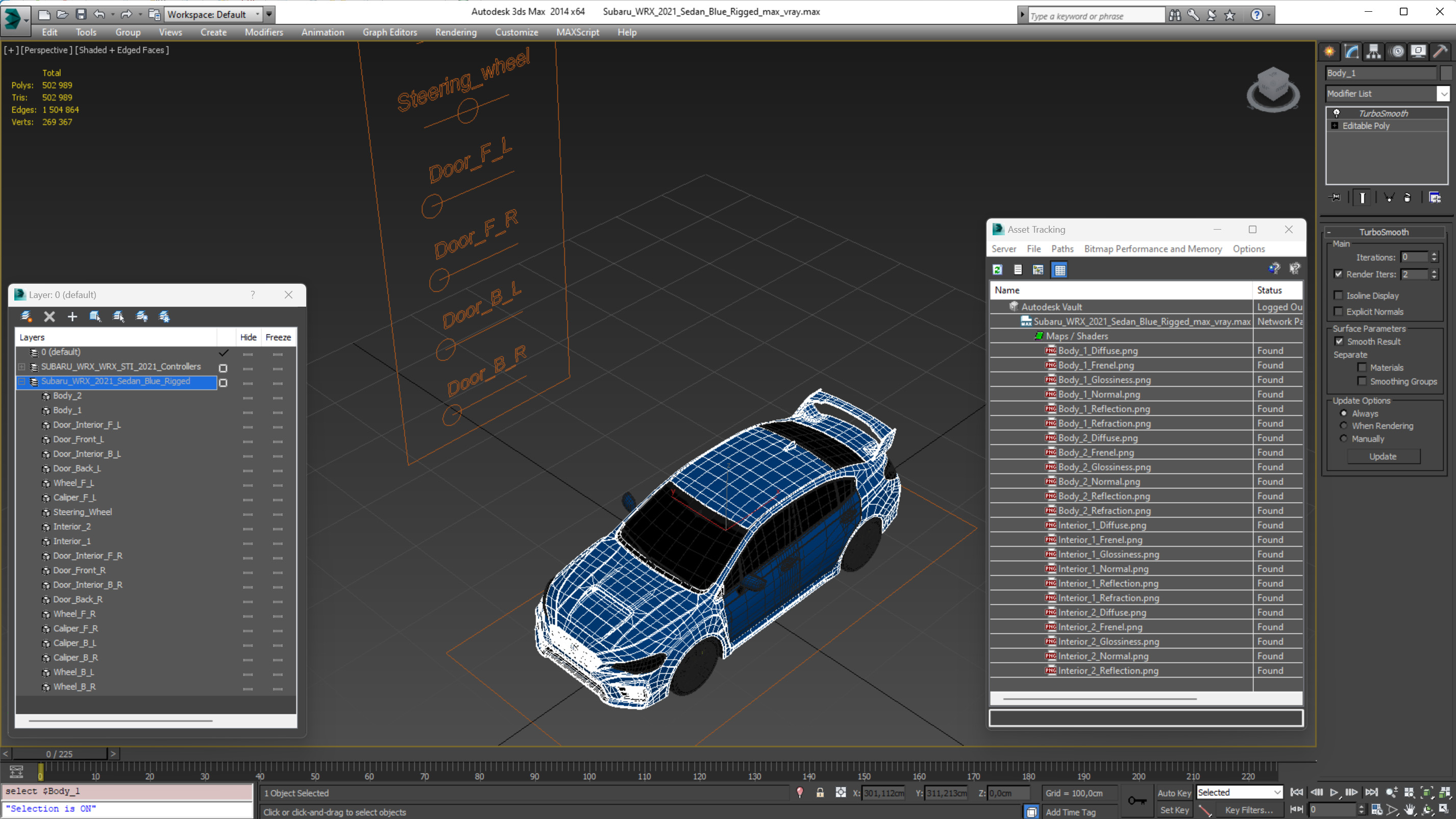Expand SUBARU_WRX_WRX_STI_2021_Controllers layer
The height and width of the screenshot is (819, 1456).
[x=21, y=366]
